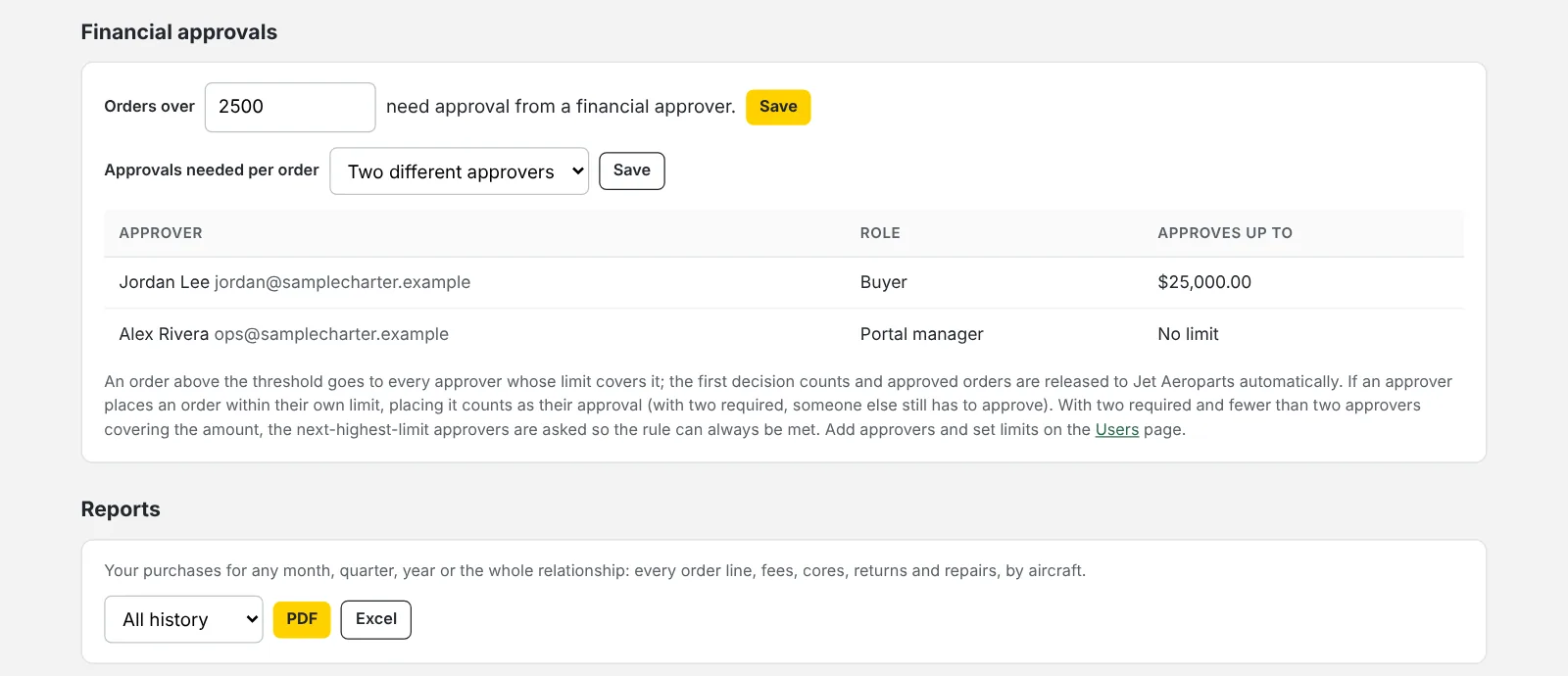The height and width of the screenshot is (676, 1568).
Task: Save the order approval threshold (yellow Save)
Action: click(x=778, y=107)
